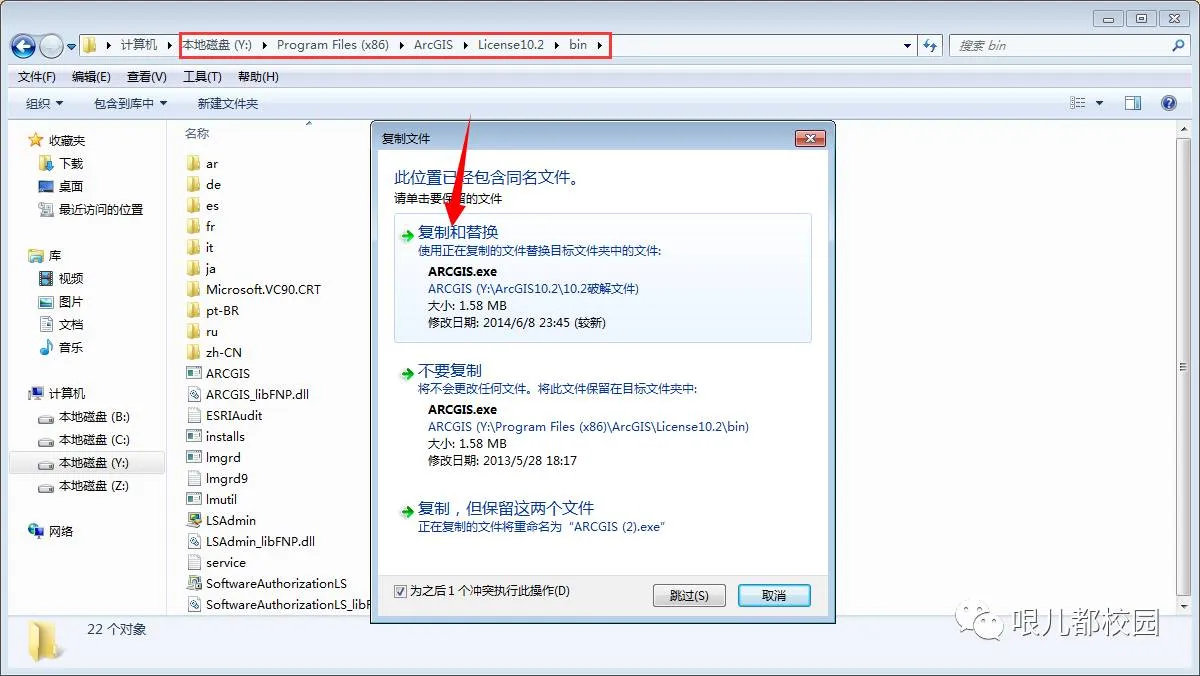Open the 查看(V) menu

tap(147, 77)
